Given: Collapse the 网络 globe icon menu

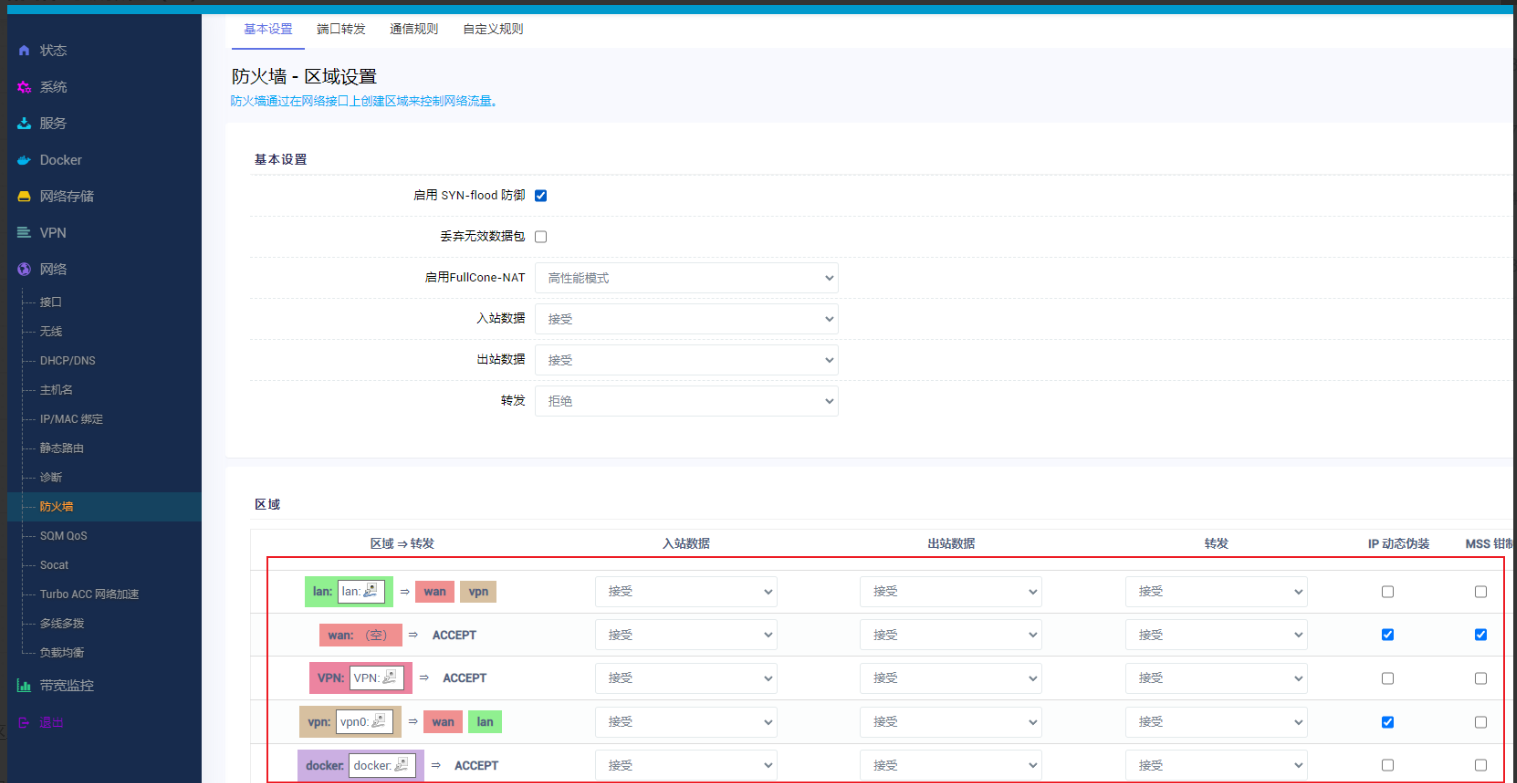Looking at the screenshot, I should click(24, 269).
